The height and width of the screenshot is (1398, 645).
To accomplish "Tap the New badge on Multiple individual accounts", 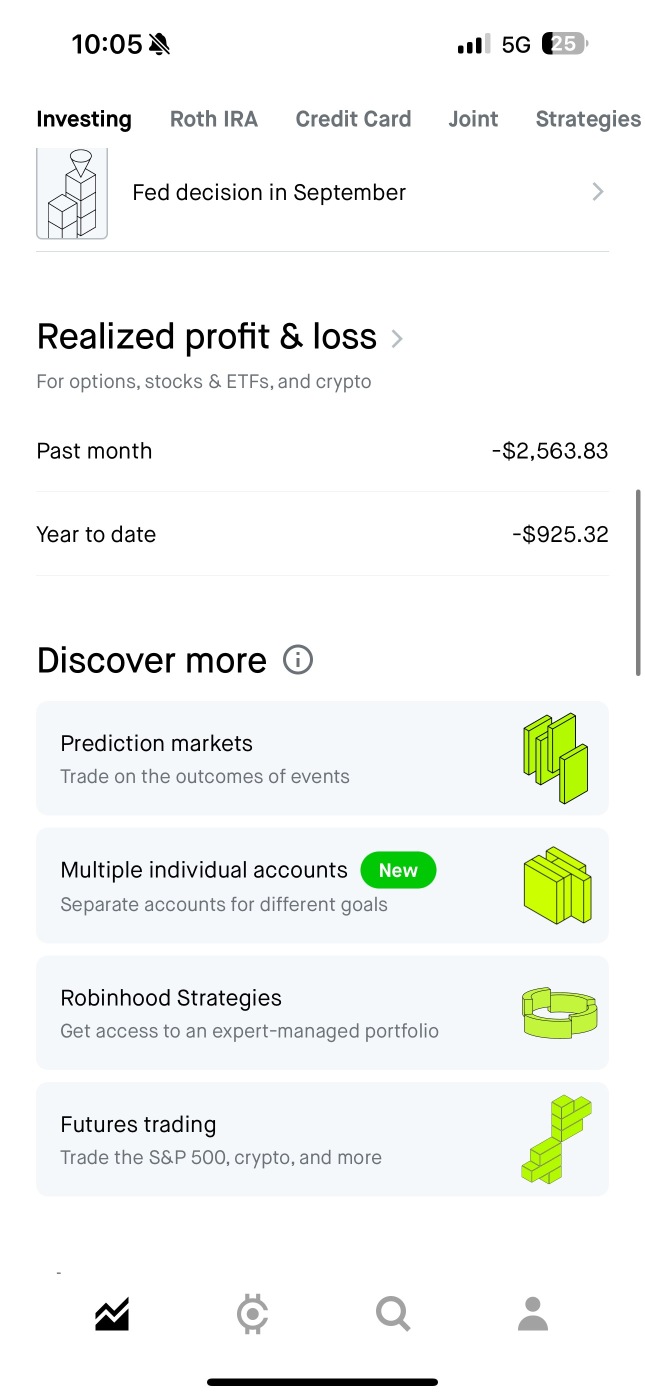I will [398, 870].
